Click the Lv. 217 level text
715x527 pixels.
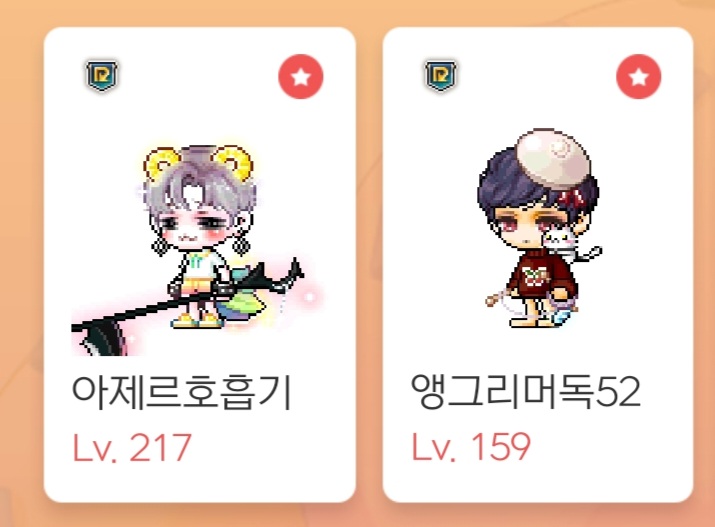click(132, 448)
